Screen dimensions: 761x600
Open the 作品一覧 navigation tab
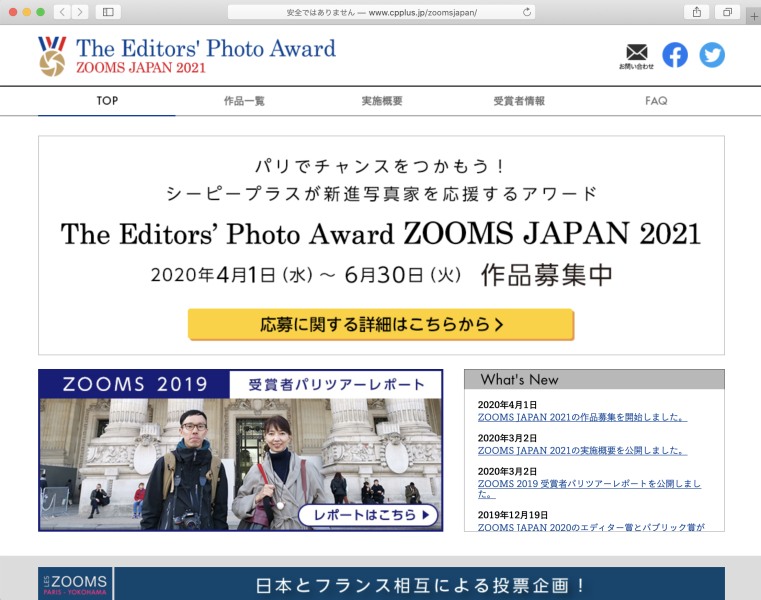(x=244, y=100)
